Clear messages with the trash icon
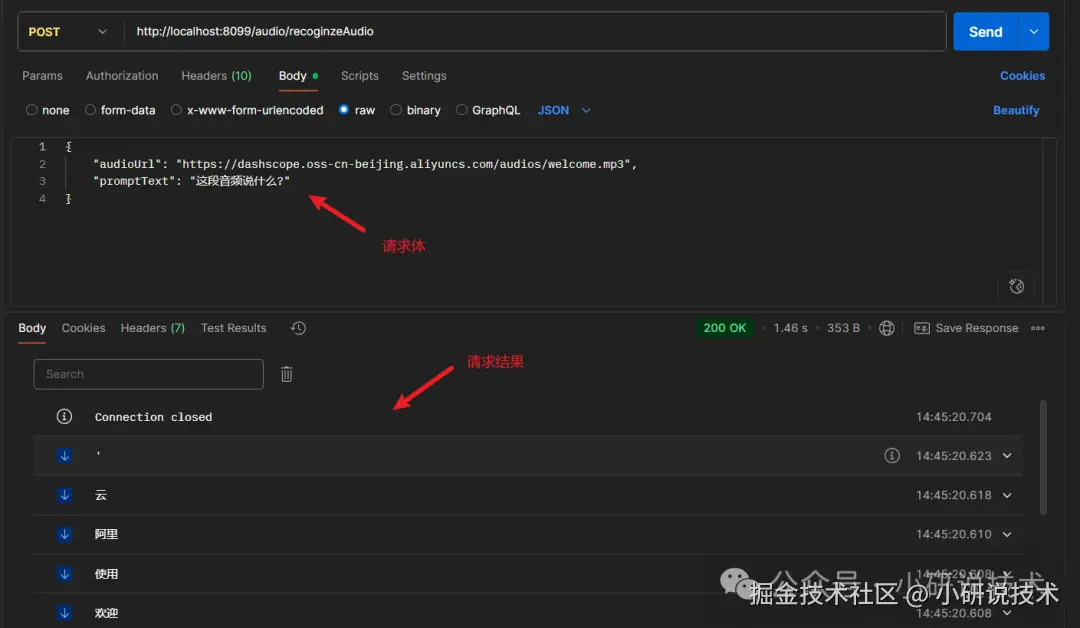Viewport: 1080px width, 628px height. click(287, 374)
